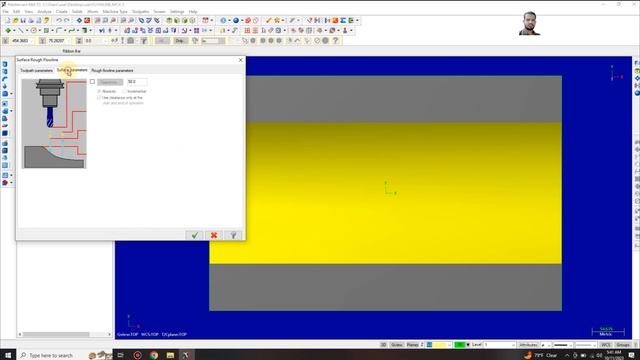
Task: Select the green Create Point tool icon
Action: click(8, 31)
